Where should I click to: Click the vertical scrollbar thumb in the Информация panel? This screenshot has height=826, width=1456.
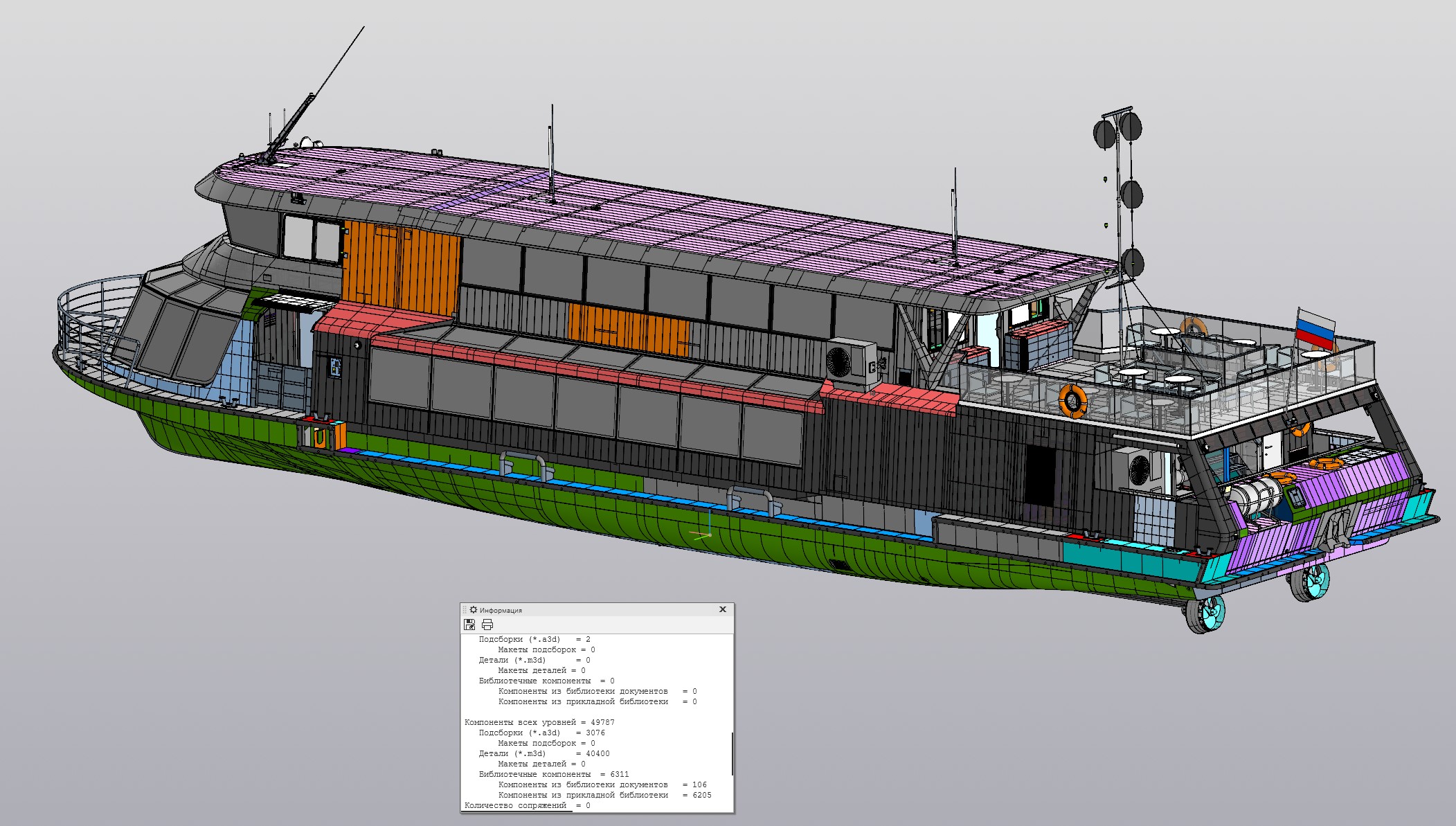click(x=732, y=753)
